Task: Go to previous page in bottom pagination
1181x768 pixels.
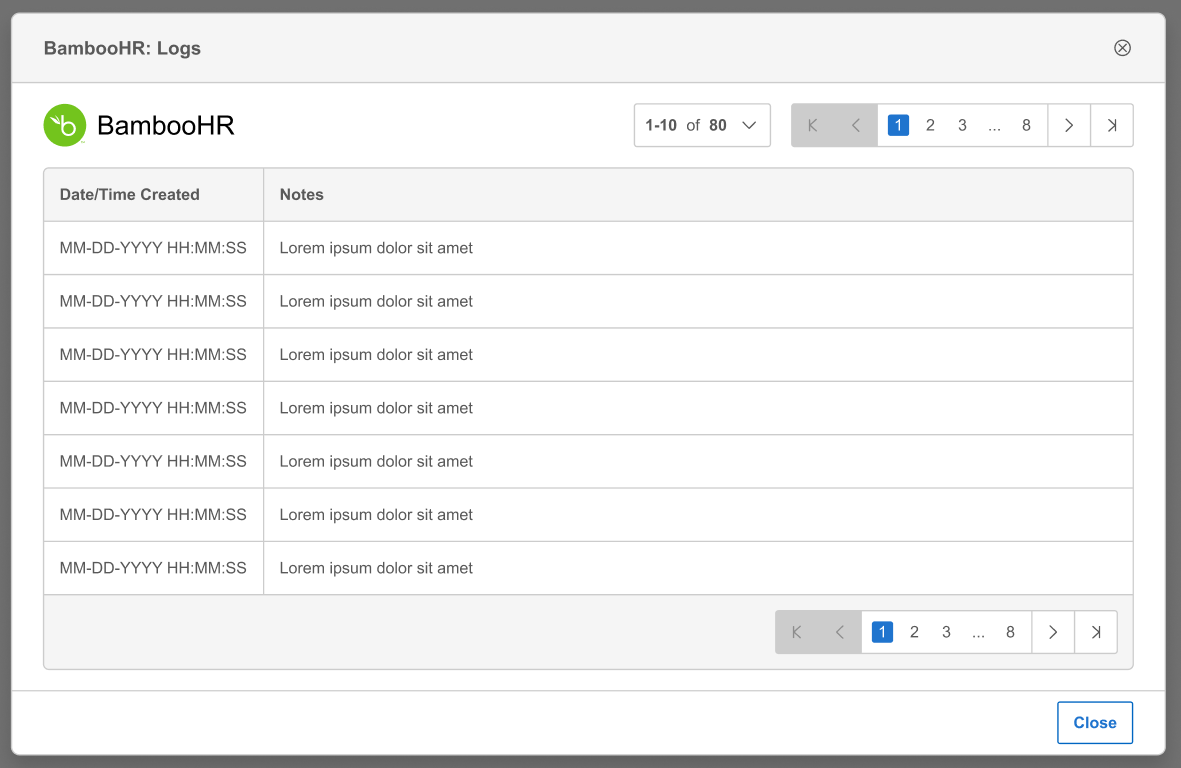Action: coord(840,632)
